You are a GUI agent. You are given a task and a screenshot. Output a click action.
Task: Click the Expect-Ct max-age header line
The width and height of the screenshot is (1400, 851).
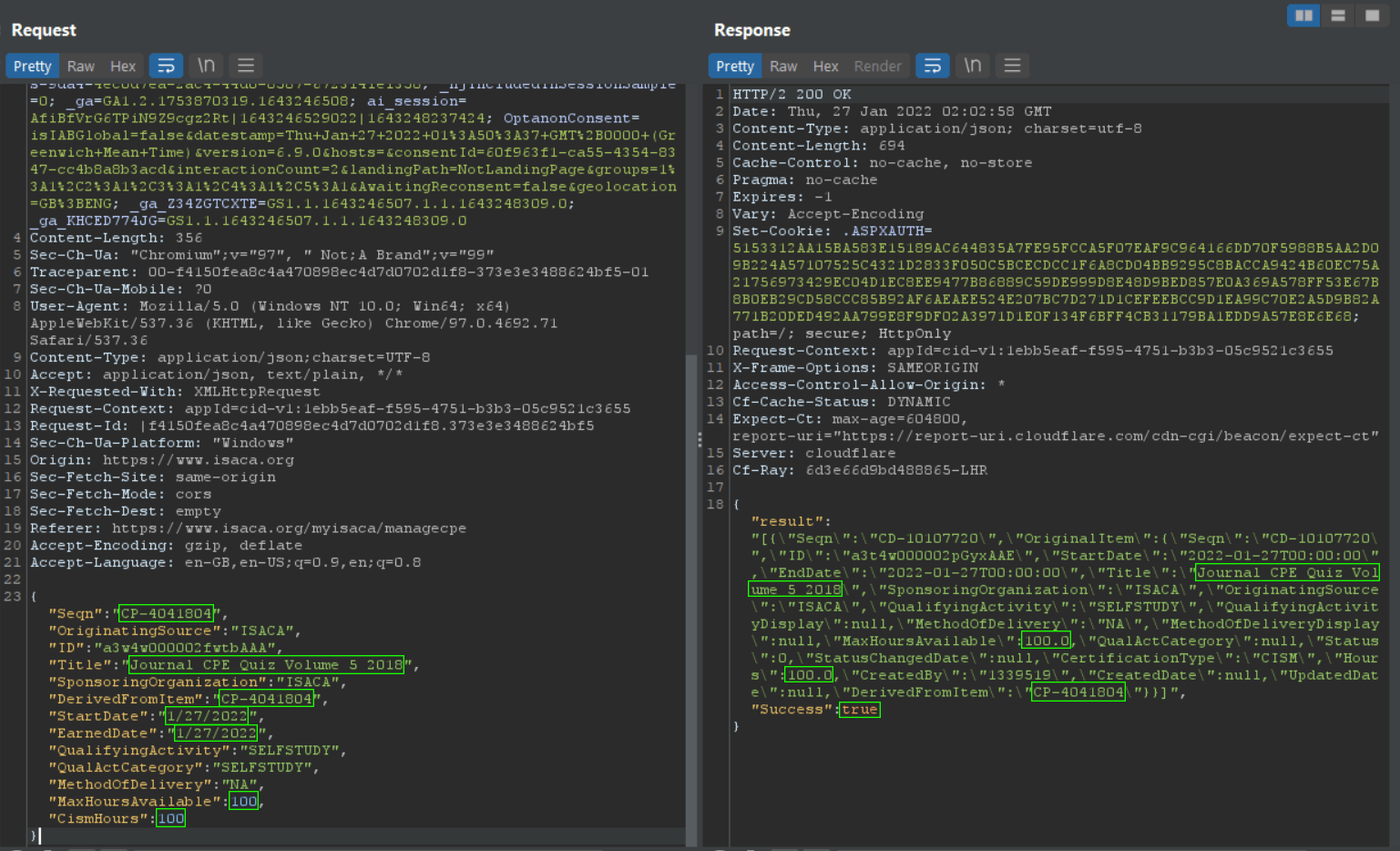tap(851, 419)
